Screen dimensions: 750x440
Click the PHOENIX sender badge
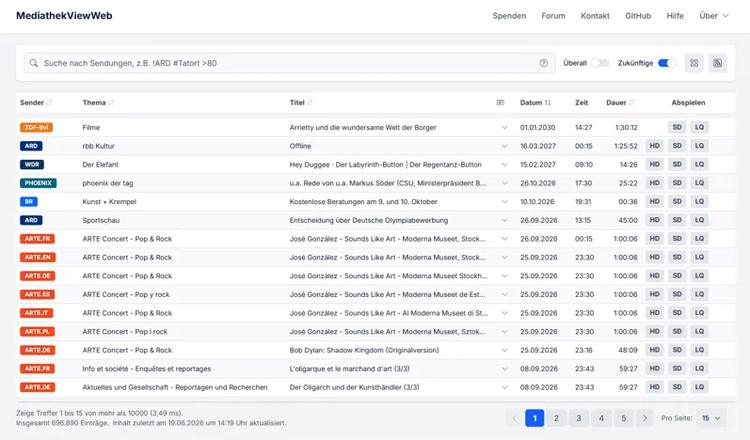pos(38,183)
